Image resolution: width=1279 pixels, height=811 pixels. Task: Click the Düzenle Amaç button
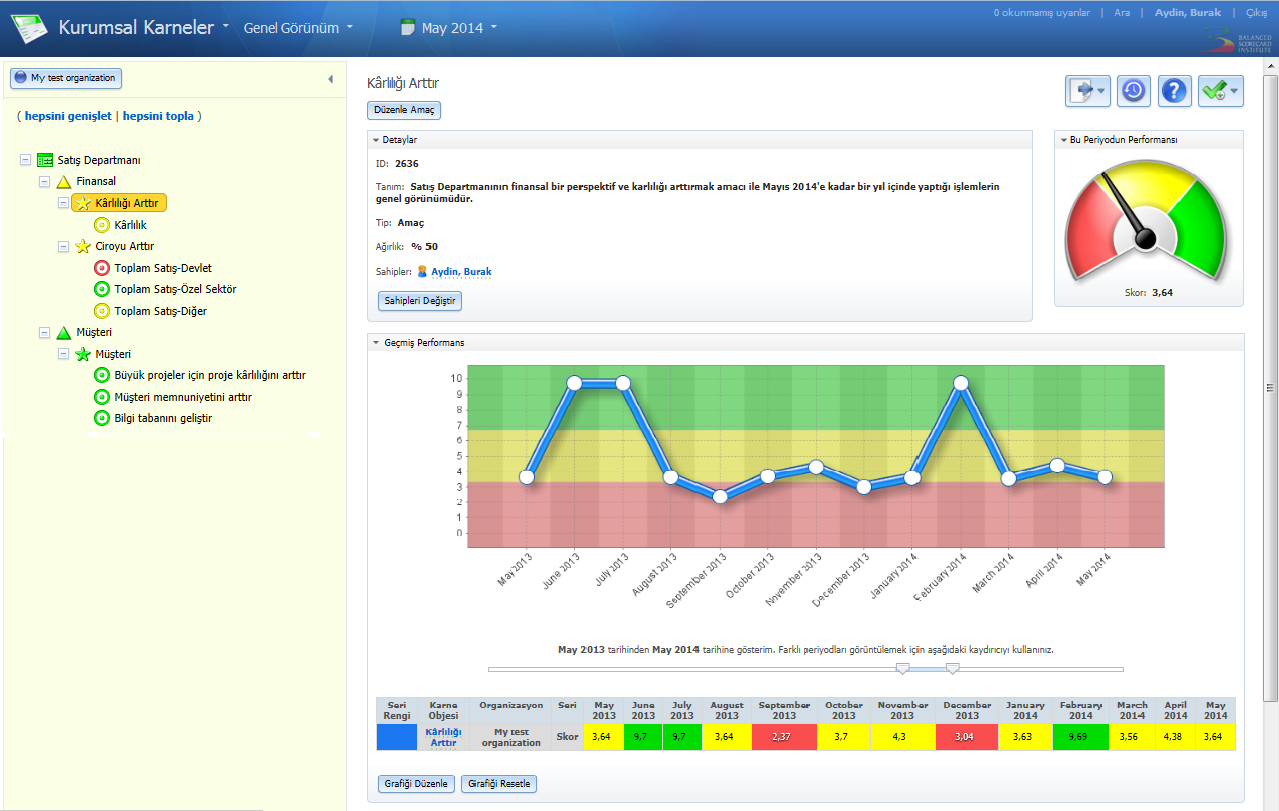point(404,111)
